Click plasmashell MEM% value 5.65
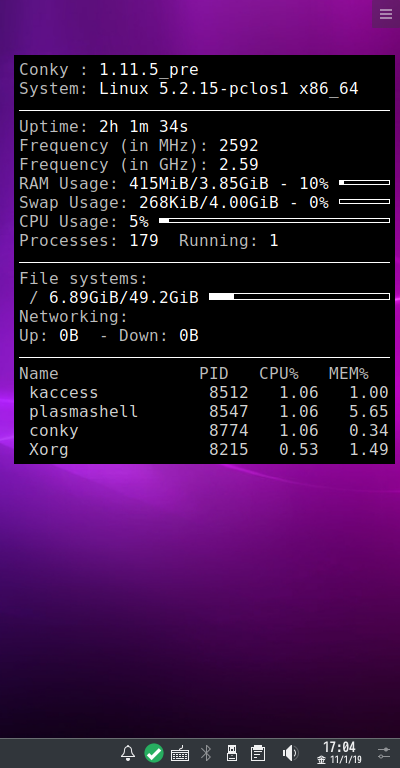Image resolution: width=400 pixels, height=768 pixels. point(369,412)
